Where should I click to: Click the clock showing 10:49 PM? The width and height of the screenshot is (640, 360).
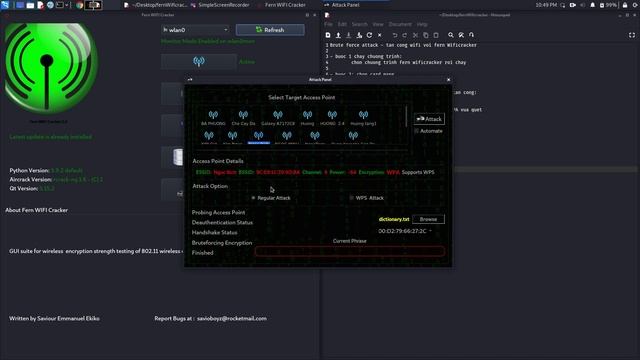pyautogui.click(x=546, y=5)
